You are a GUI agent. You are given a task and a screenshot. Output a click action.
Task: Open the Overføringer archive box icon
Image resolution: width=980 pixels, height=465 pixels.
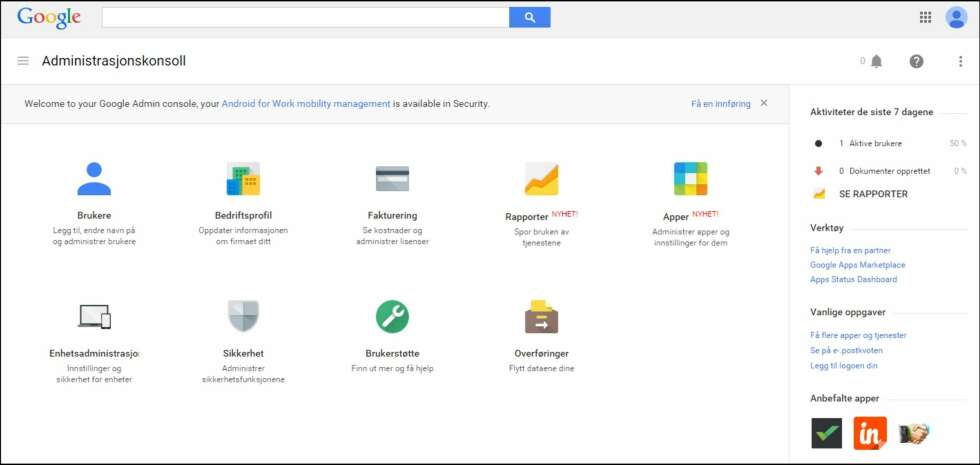pos(541,316)
